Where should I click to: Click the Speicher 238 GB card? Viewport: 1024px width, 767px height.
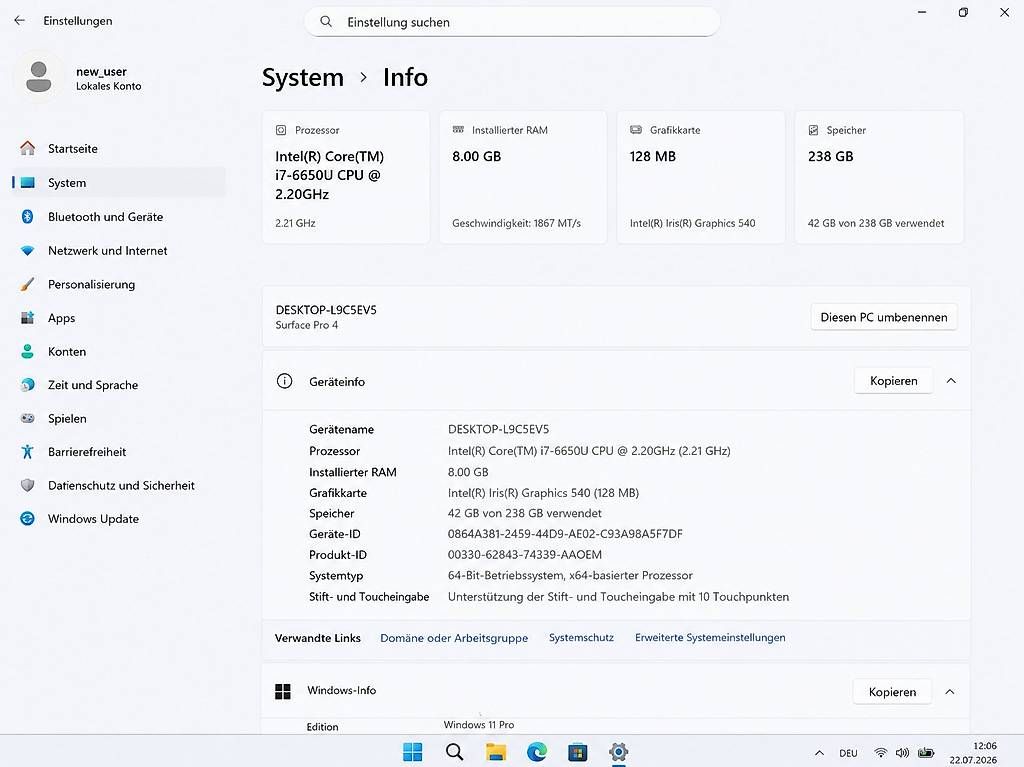879,177
